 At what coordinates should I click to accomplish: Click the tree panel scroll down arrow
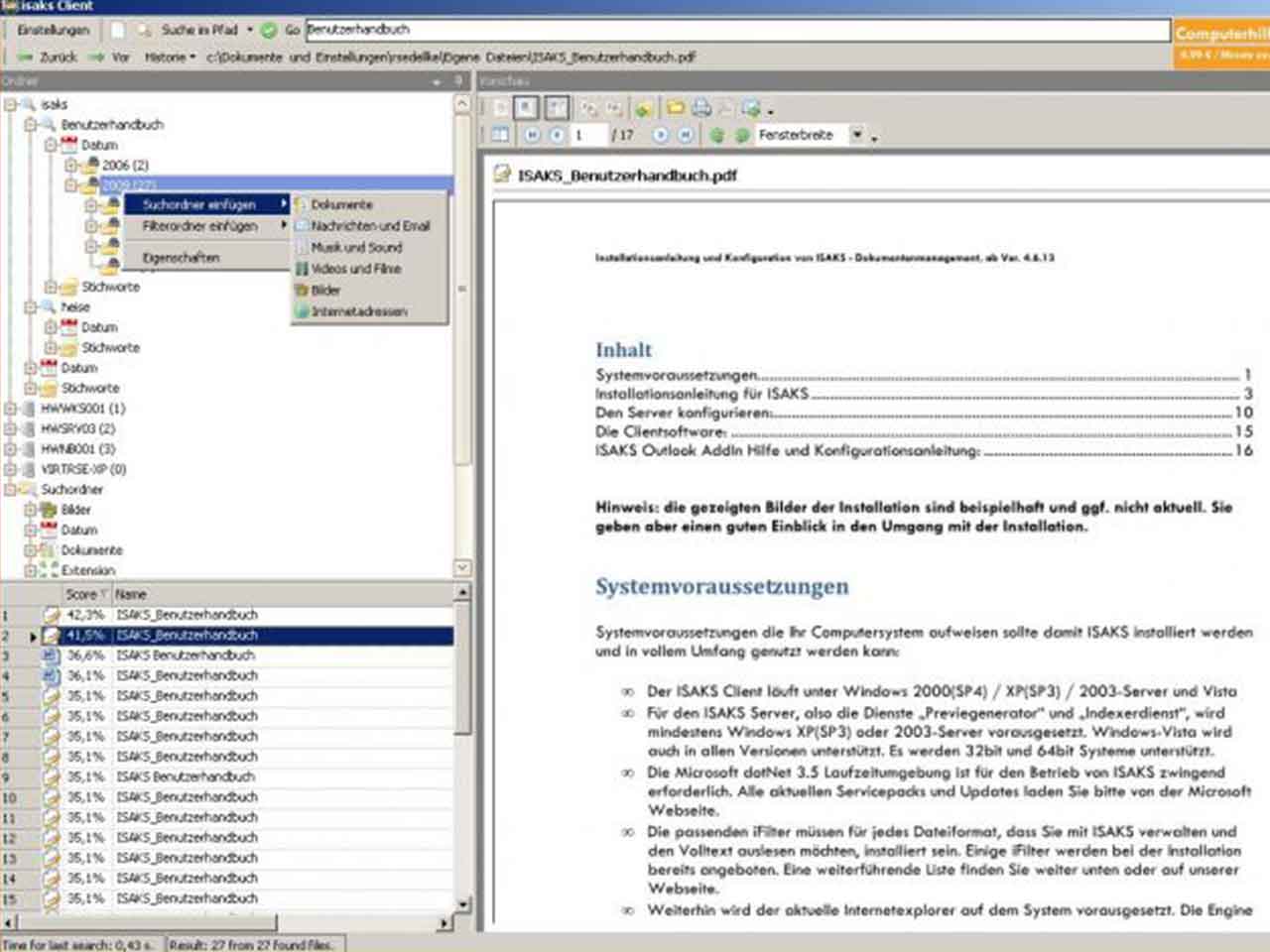pos(462,568)
